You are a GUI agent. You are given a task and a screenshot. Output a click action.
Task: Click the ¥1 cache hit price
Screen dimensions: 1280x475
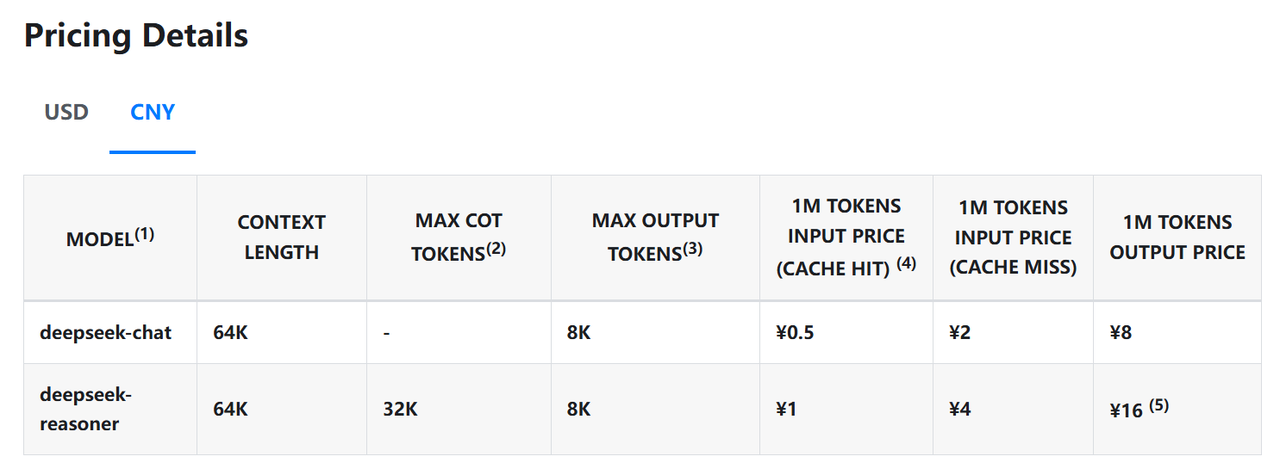(x=846, y=409)
